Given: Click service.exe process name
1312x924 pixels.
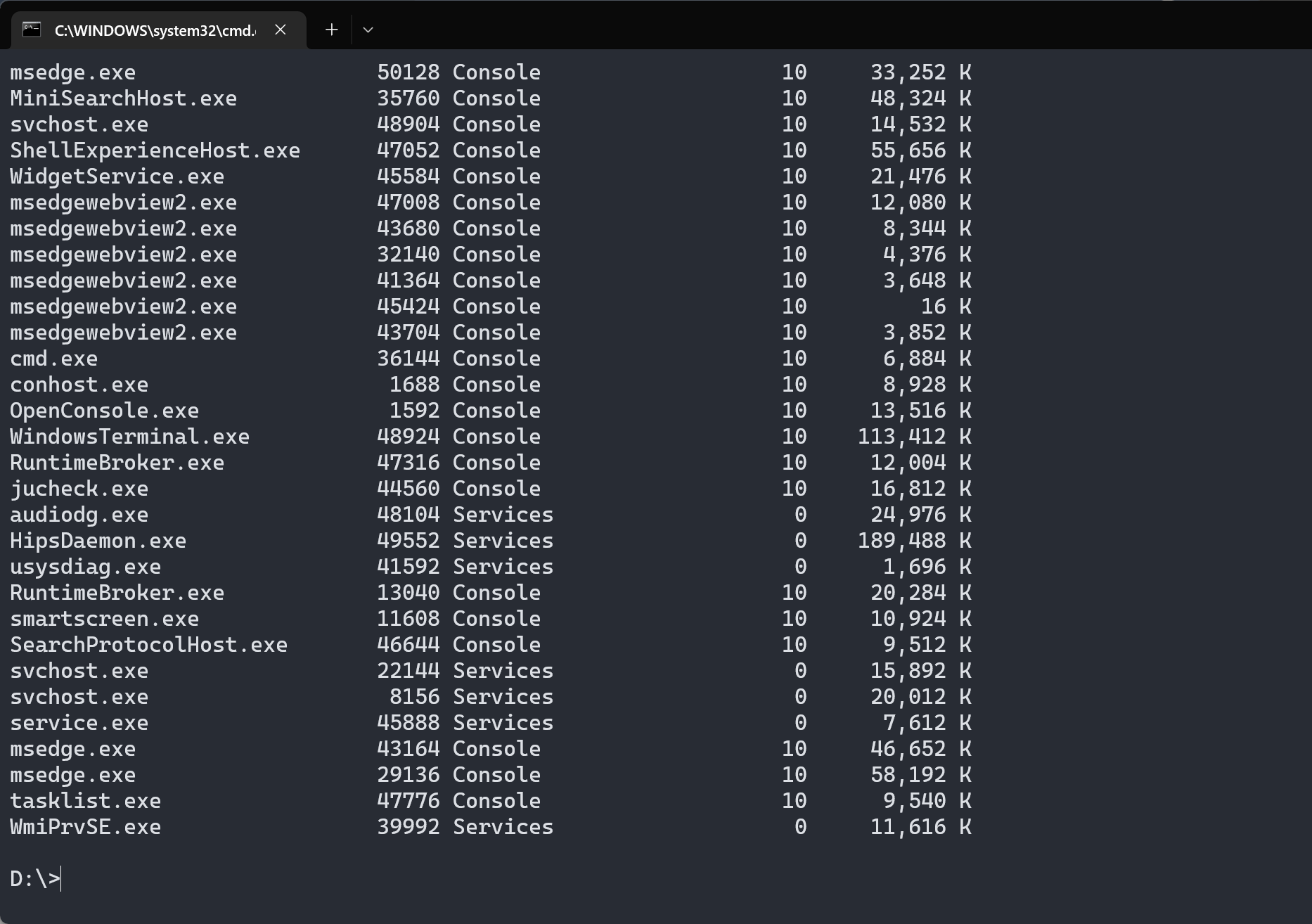Looking at the screenshot, I should (x=79, y=723).
